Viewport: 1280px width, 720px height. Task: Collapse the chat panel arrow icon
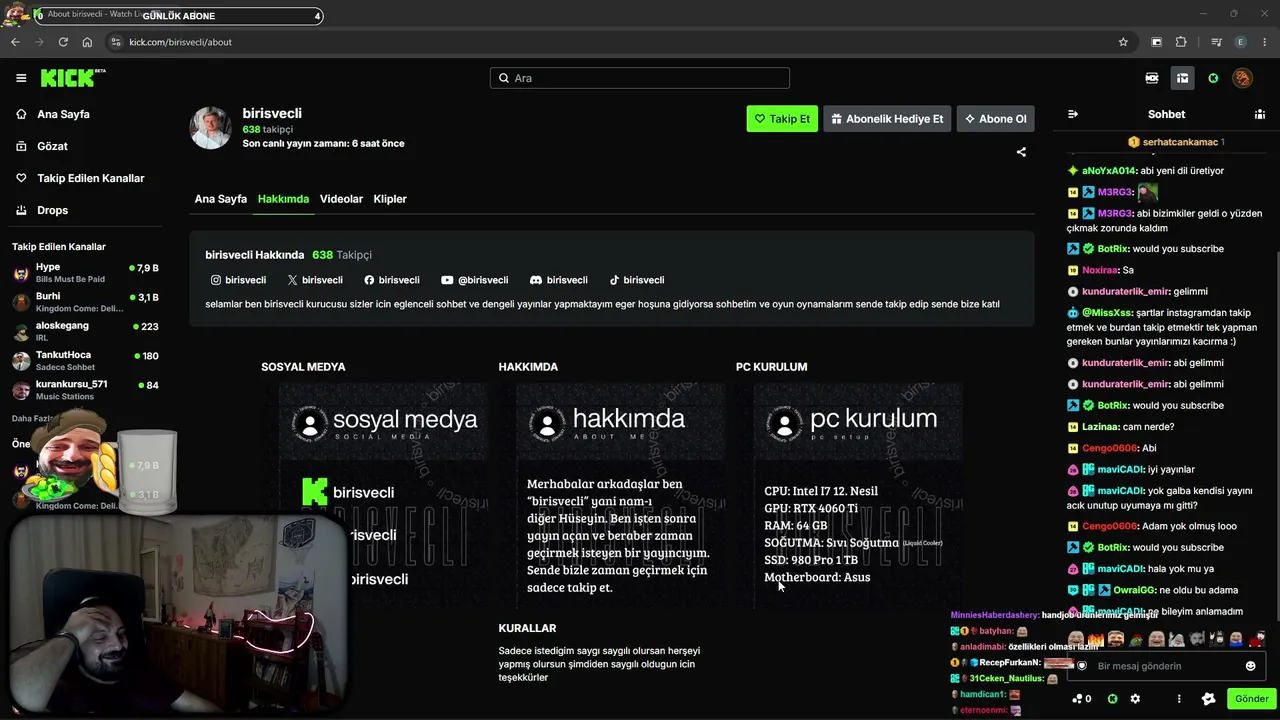tap(1073, 114)
